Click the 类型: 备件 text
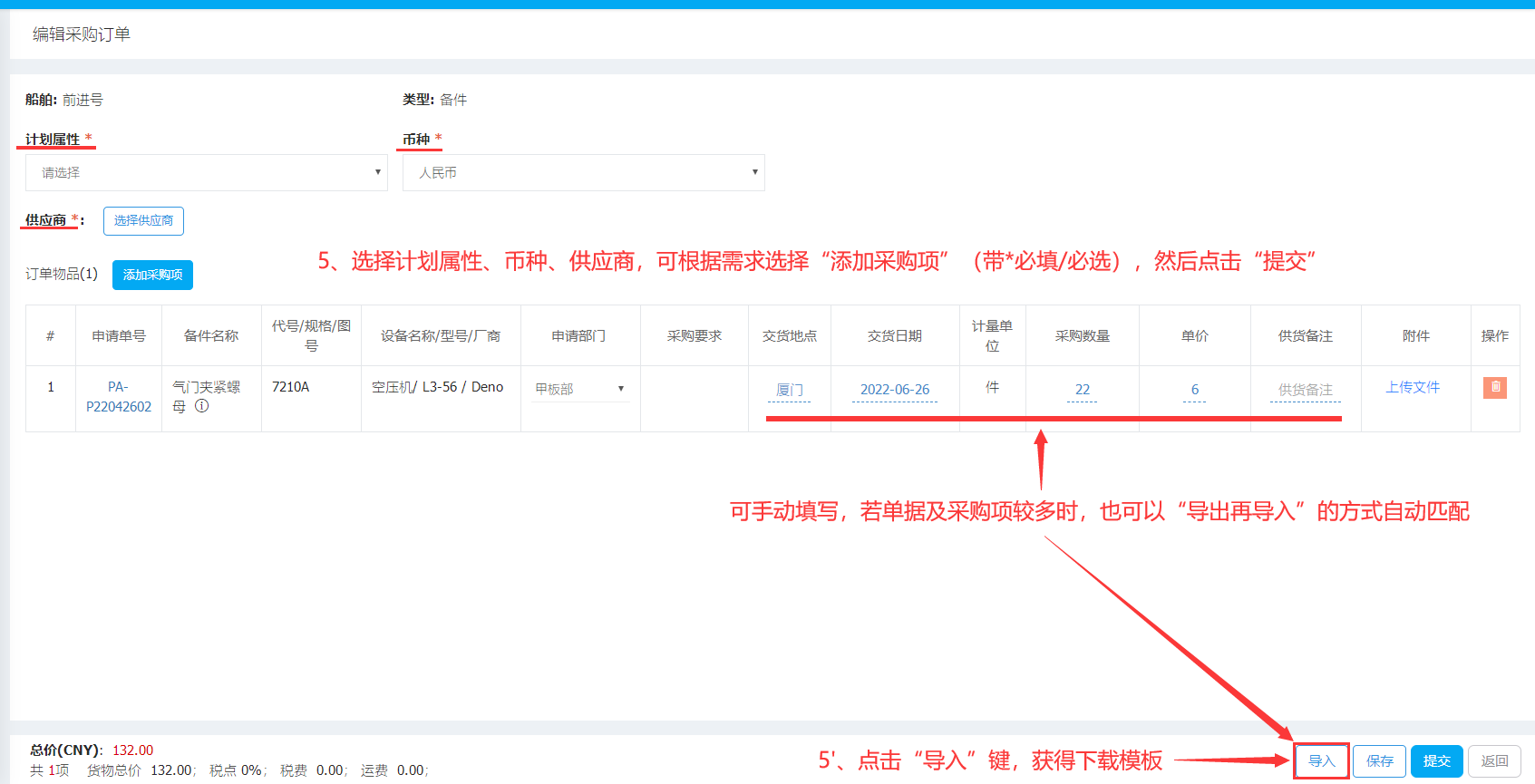The image size is (1535, 784). (x=435, y=100)
